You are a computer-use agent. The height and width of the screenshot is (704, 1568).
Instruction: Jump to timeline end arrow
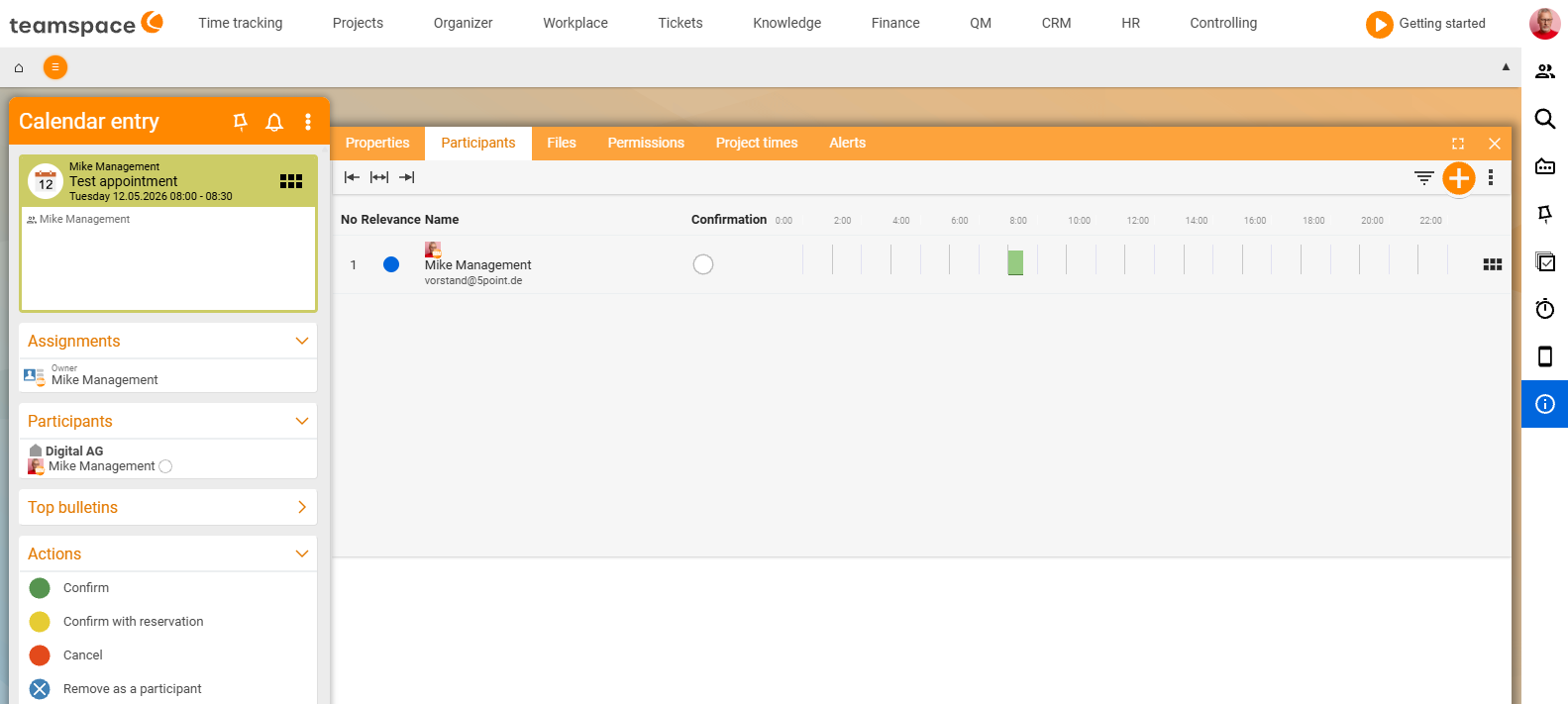[x=407, y=177]
